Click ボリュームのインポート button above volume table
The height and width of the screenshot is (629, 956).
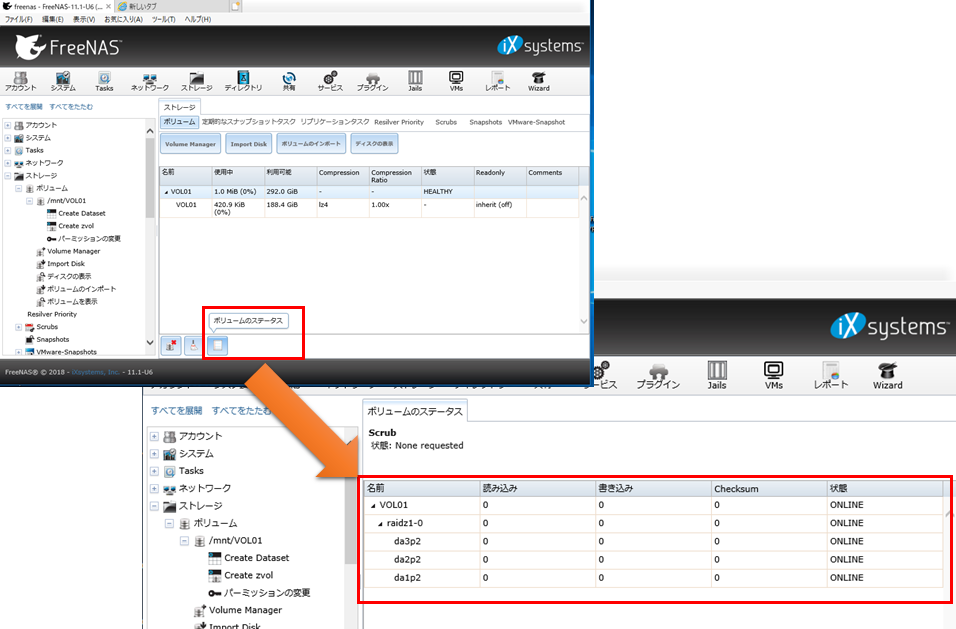311,144
